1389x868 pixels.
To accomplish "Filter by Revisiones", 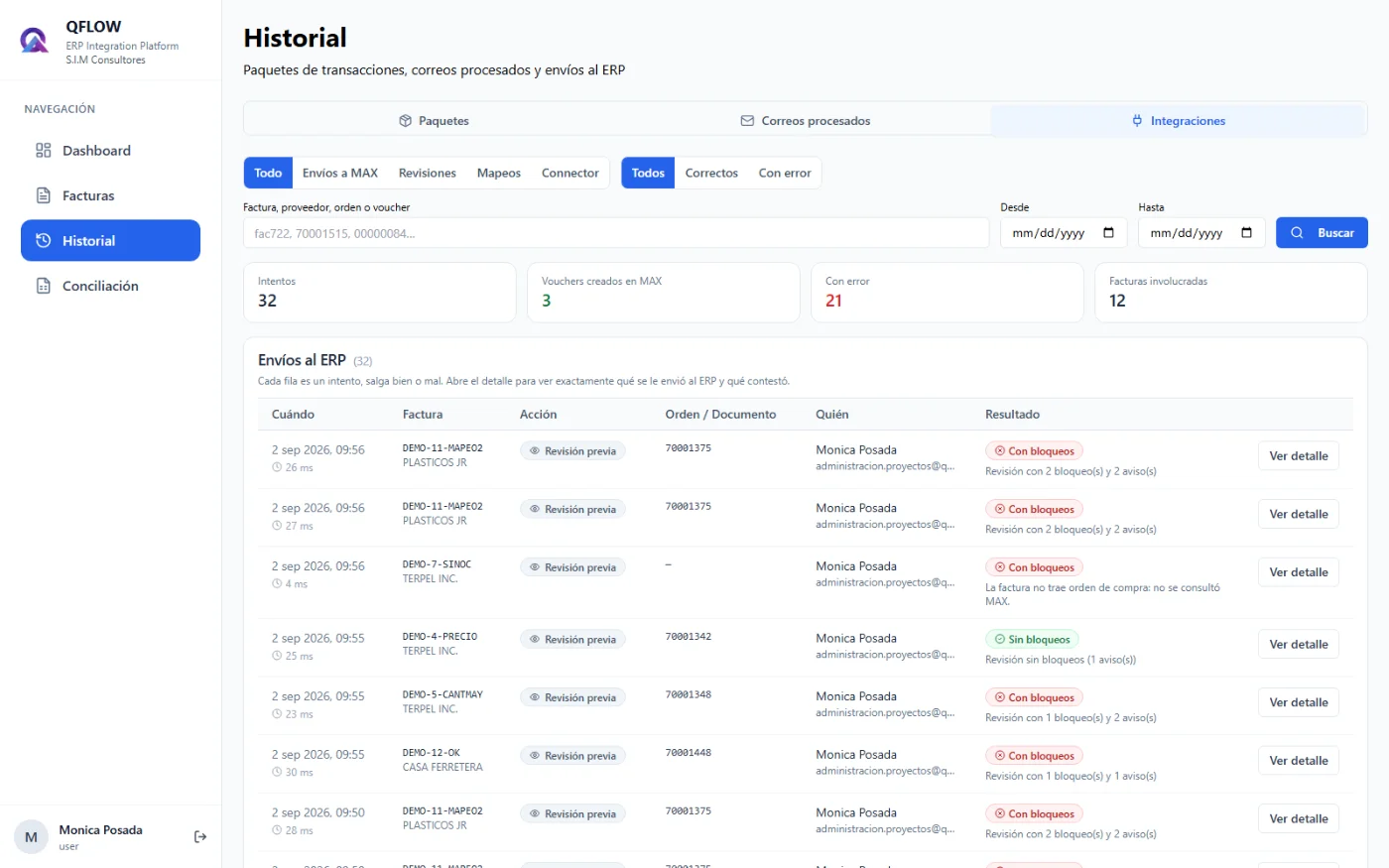I will click(428, 173).
